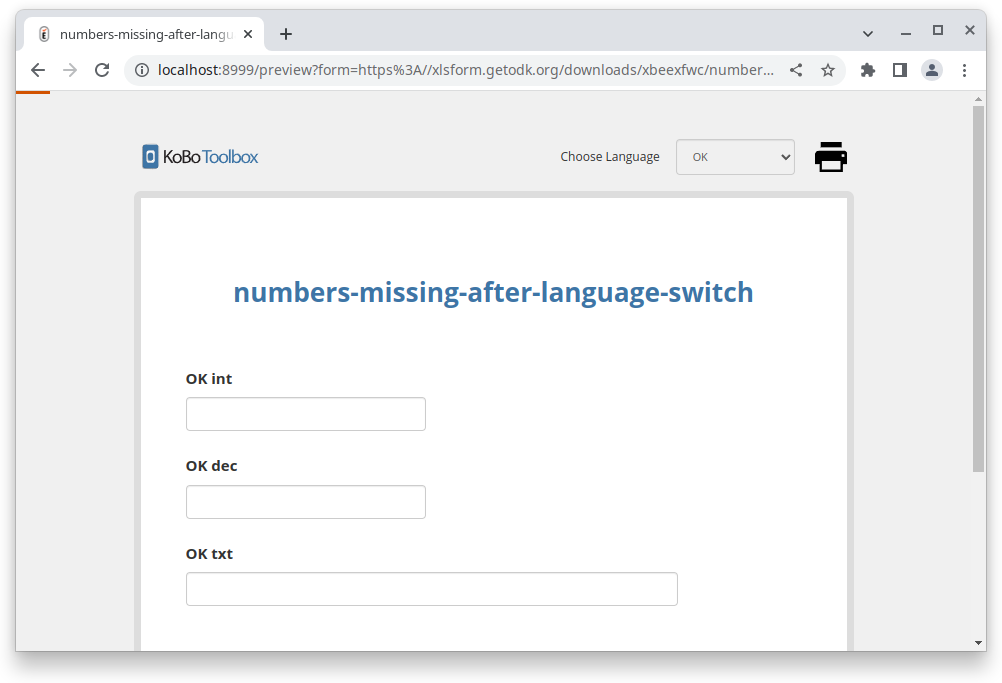Open the Chrome profile avatar

coord(932,70)
